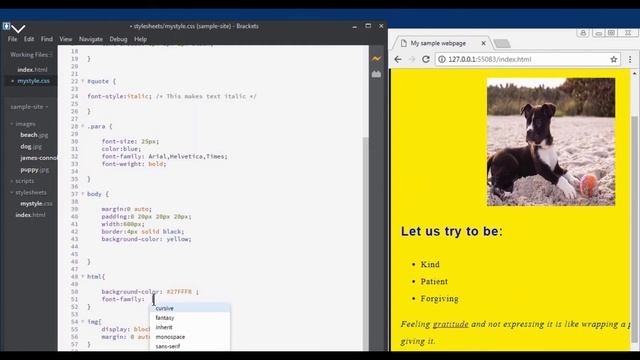Open dog.jpg in file tree
The width and height of the screenshot is (640, 360).
tap(31, 147)
